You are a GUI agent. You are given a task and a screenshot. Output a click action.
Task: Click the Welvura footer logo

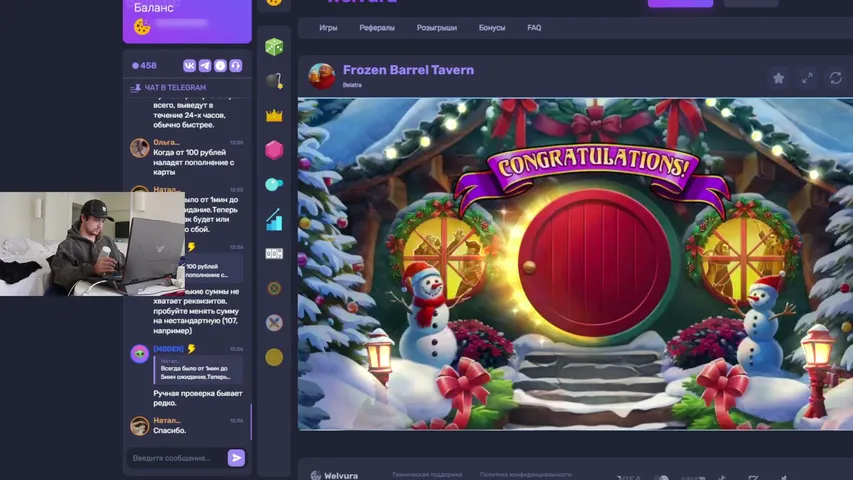click(x=334, y=475)
